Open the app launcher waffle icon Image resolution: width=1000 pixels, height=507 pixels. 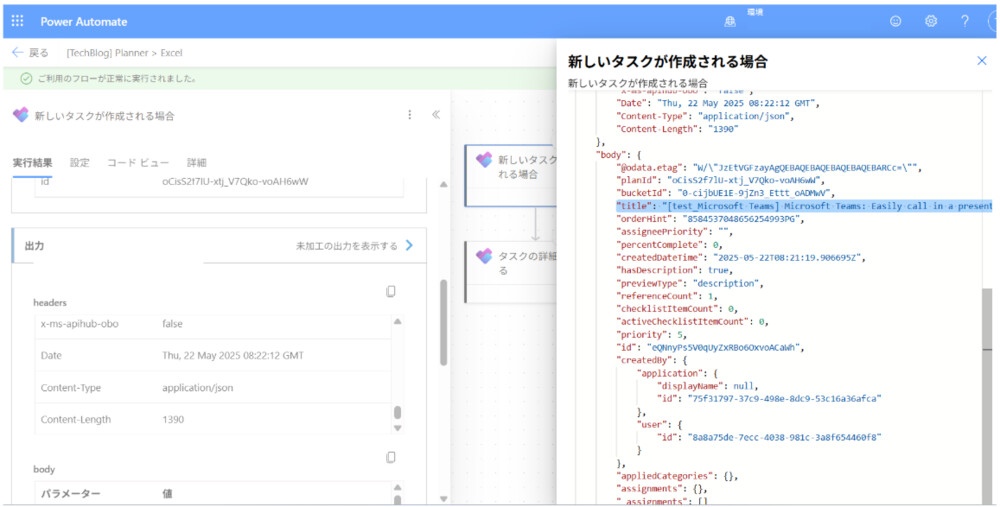click(x=17, y=21)
